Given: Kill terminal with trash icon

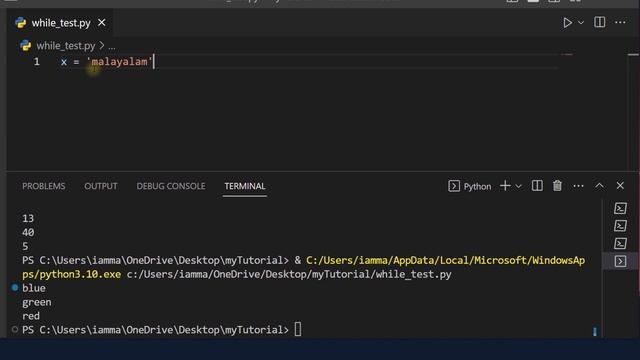Looking at the screenshot, I should [x=557, y=186].
